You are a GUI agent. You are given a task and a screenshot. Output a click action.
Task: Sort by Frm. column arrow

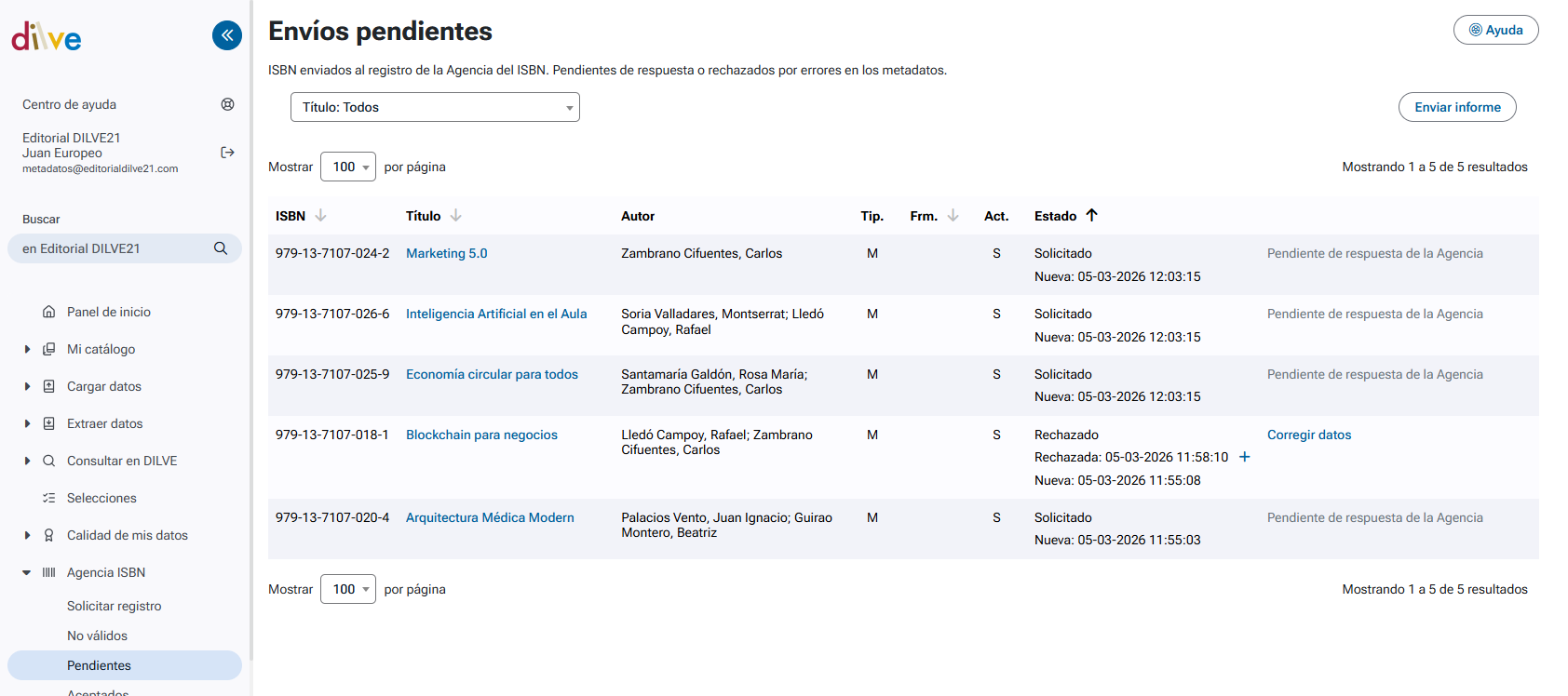pos(953,216)
